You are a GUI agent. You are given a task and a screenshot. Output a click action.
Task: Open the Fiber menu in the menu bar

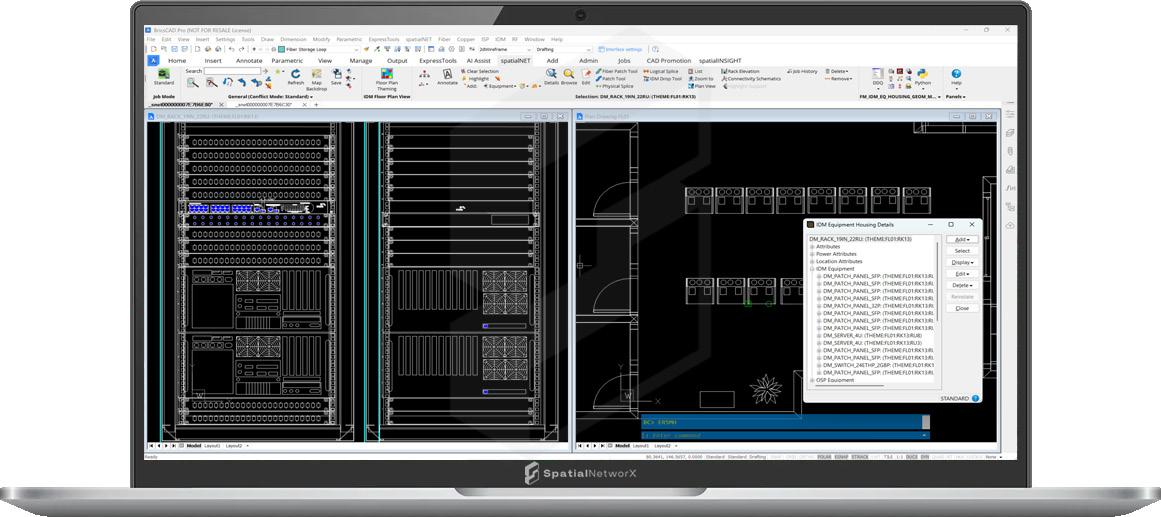(444, 39)
